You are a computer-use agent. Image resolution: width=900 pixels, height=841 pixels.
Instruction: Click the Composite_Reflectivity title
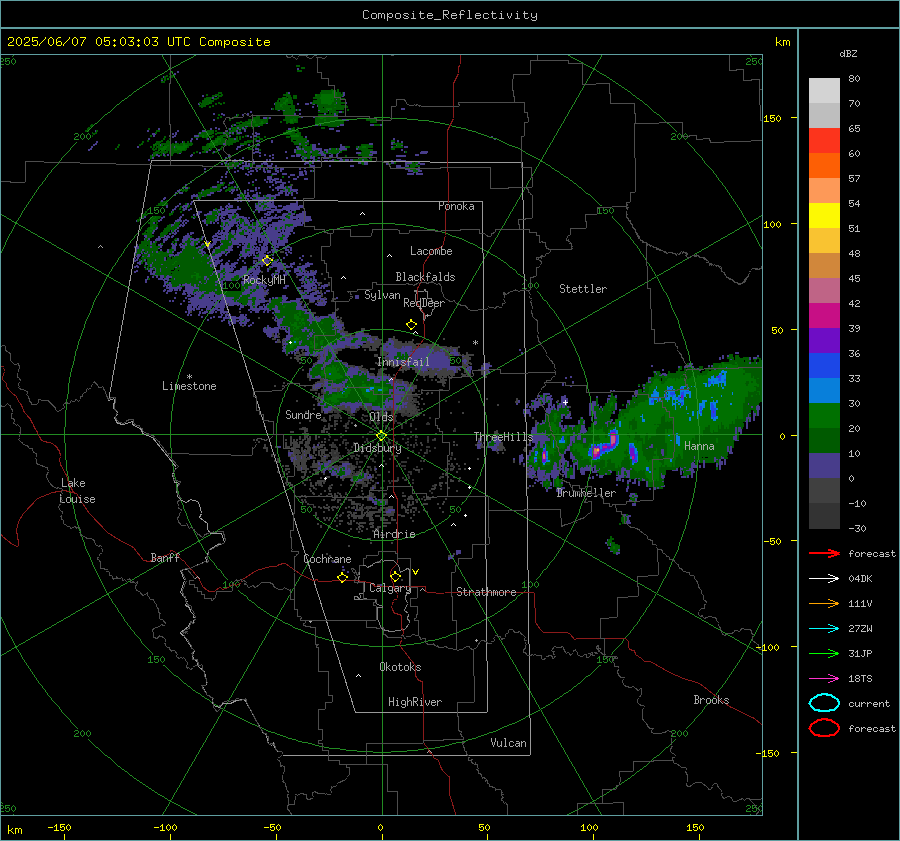tap(449, 15)
